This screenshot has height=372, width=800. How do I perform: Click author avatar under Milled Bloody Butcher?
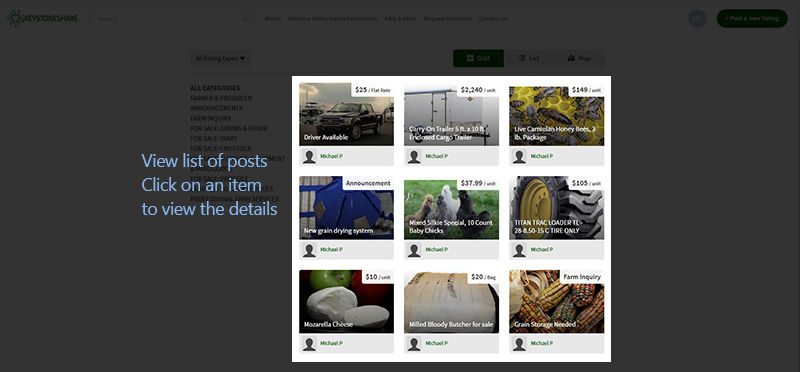point(414,344)
